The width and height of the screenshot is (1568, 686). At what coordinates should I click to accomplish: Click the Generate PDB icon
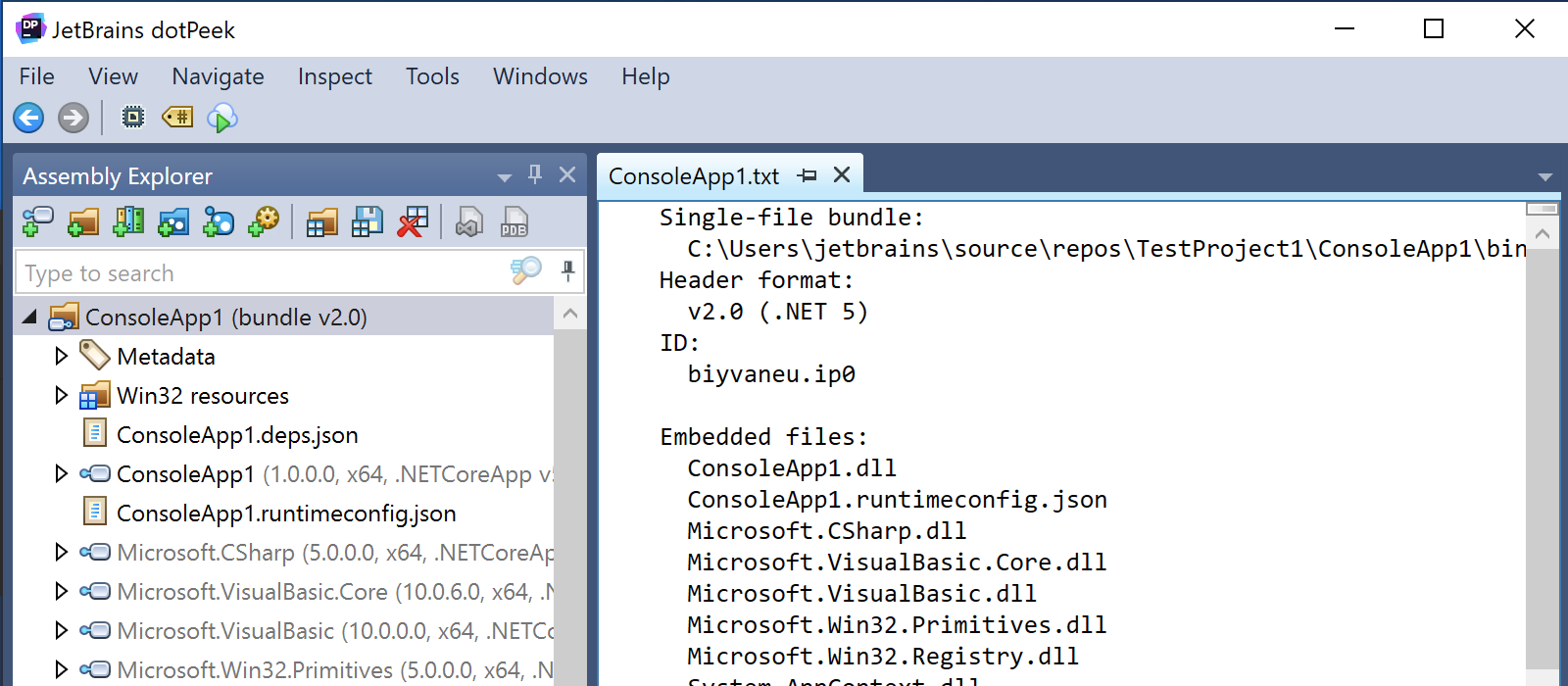514,222
